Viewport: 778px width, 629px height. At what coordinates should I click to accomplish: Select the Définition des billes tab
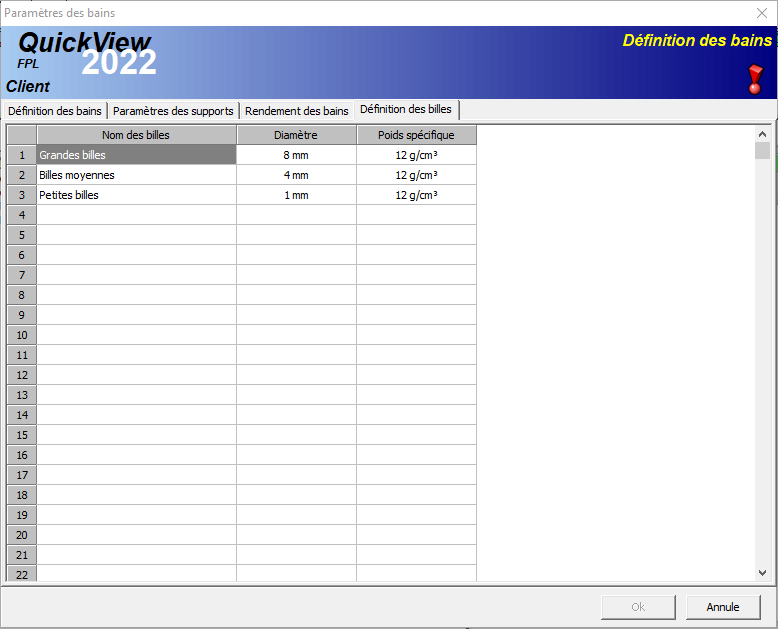pos(405,109)
